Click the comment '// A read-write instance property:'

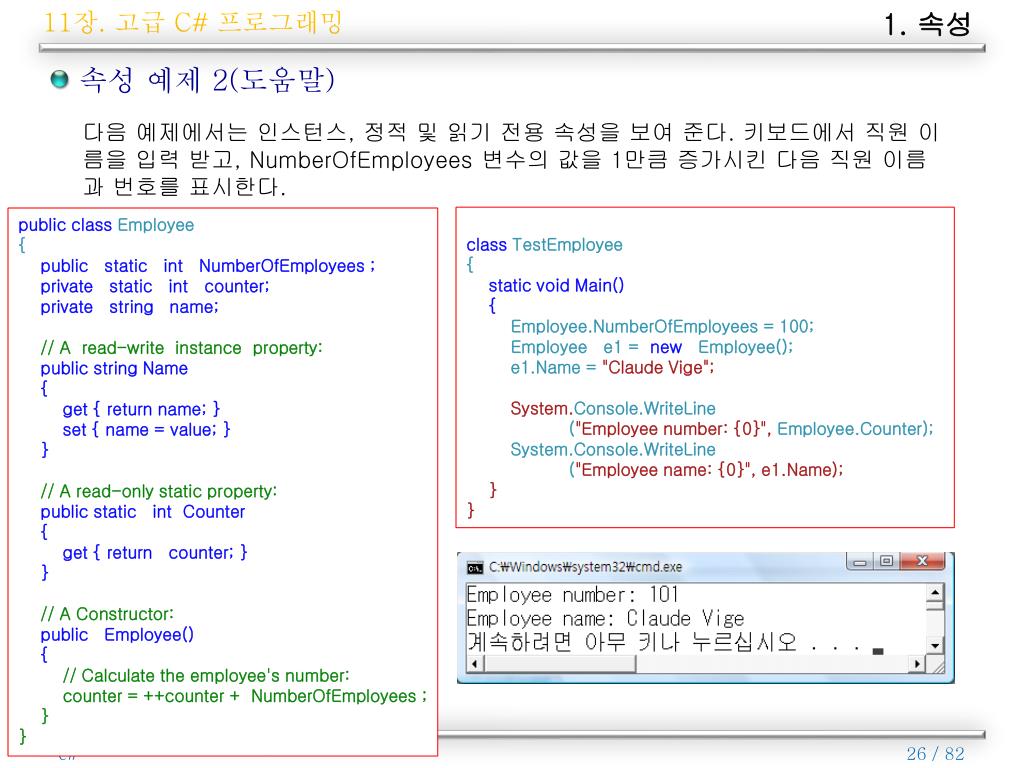tap(181, 348)
